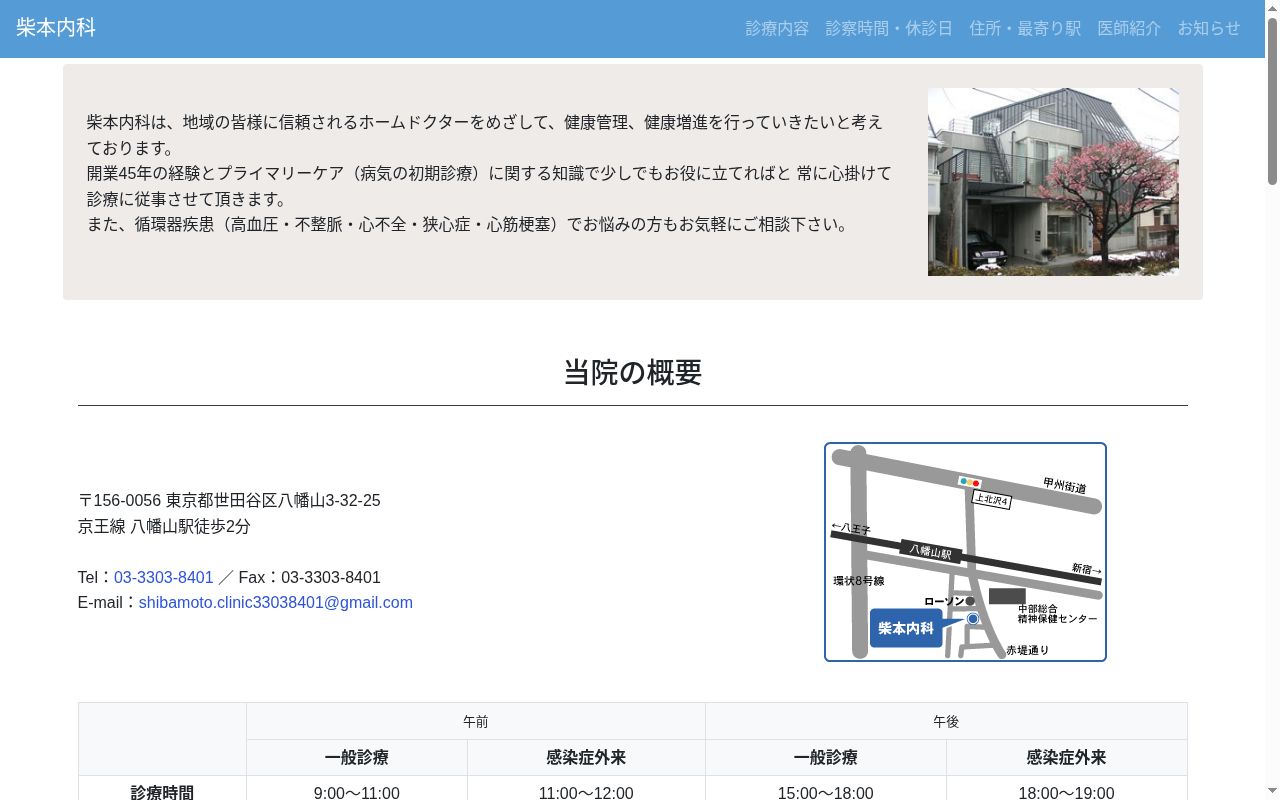Open お知らせ navigation link
The height and width of the screenshot is (800, 1280).
tap(1209, 28)
